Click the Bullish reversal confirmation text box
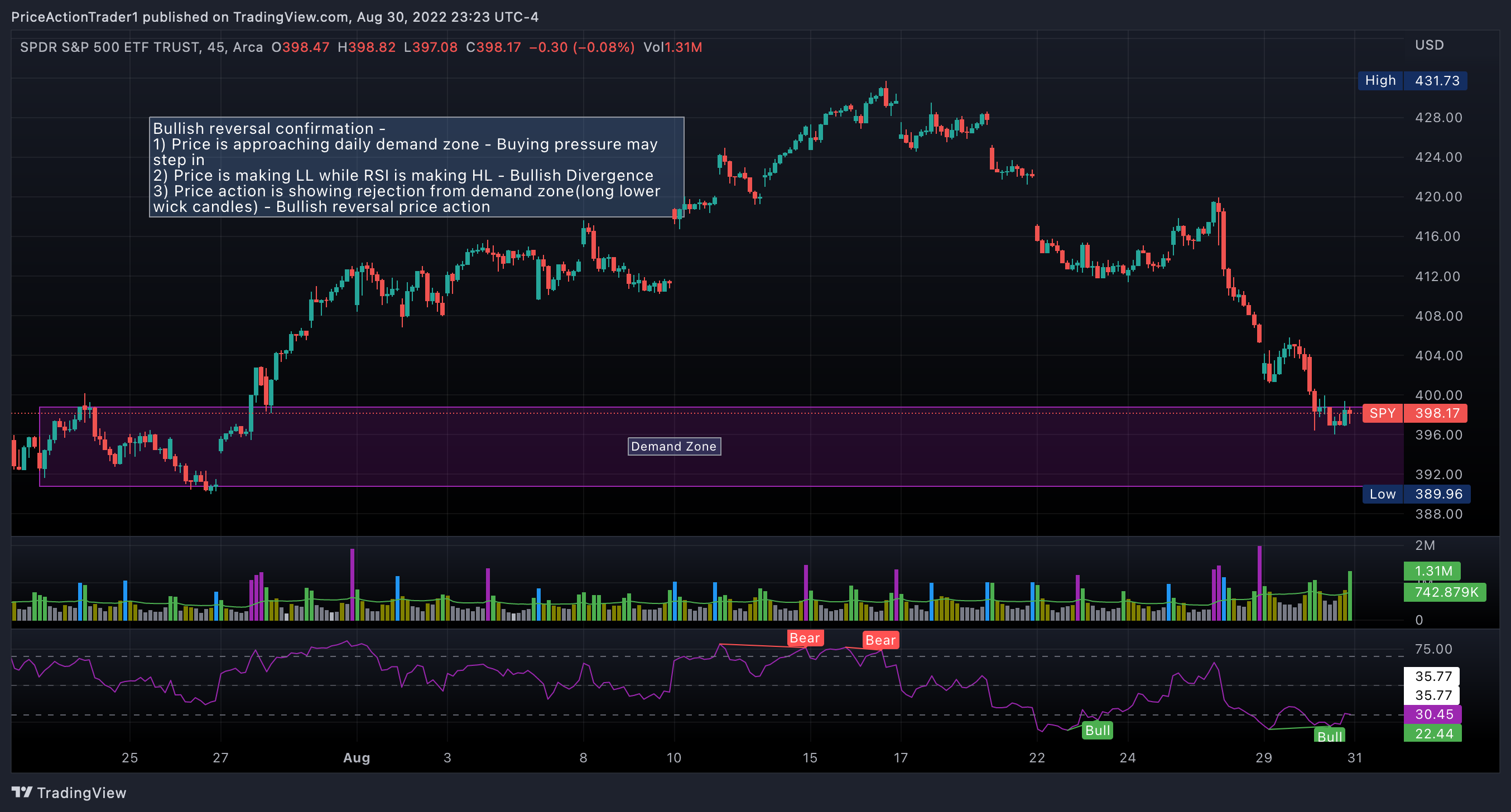 tap(416, 167)
